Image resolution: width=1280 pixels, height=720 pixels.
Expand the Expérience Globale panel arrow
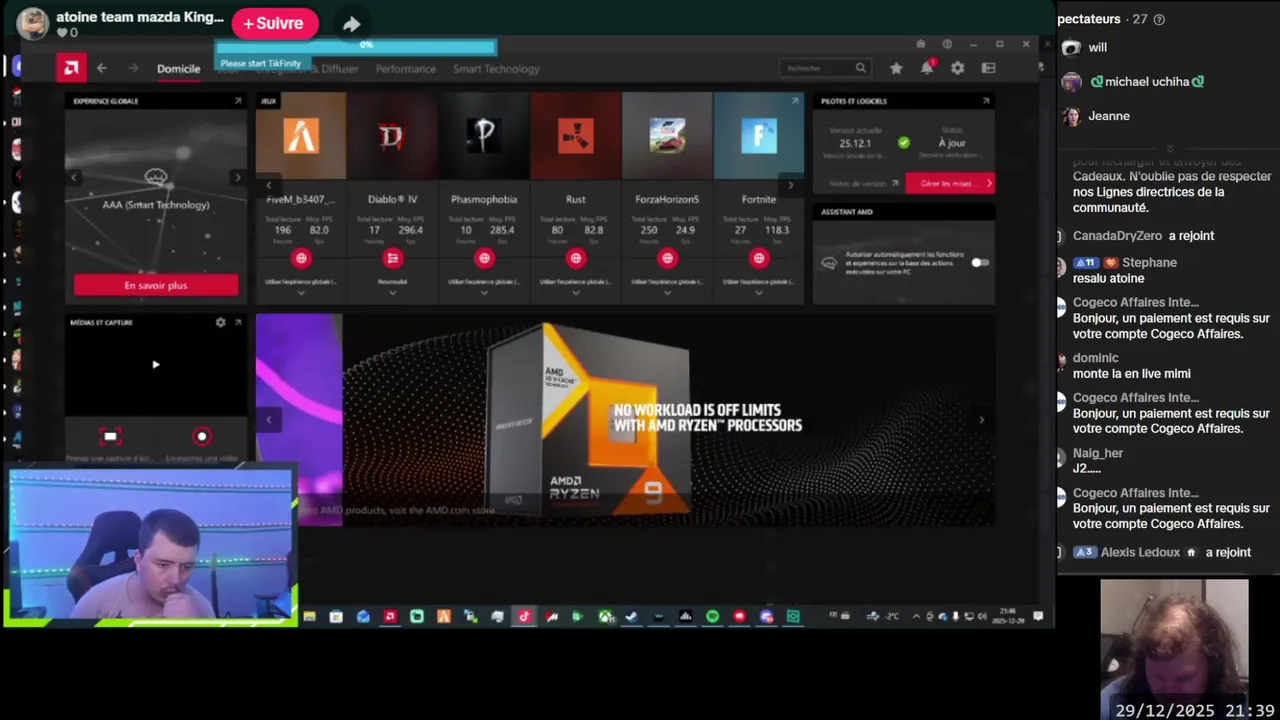[x=238, y=101]
